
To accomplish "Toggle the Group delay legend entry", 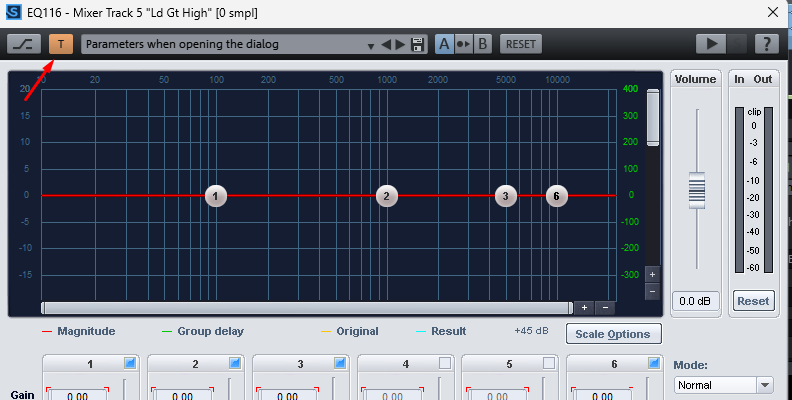I will [x=203, y=332].
